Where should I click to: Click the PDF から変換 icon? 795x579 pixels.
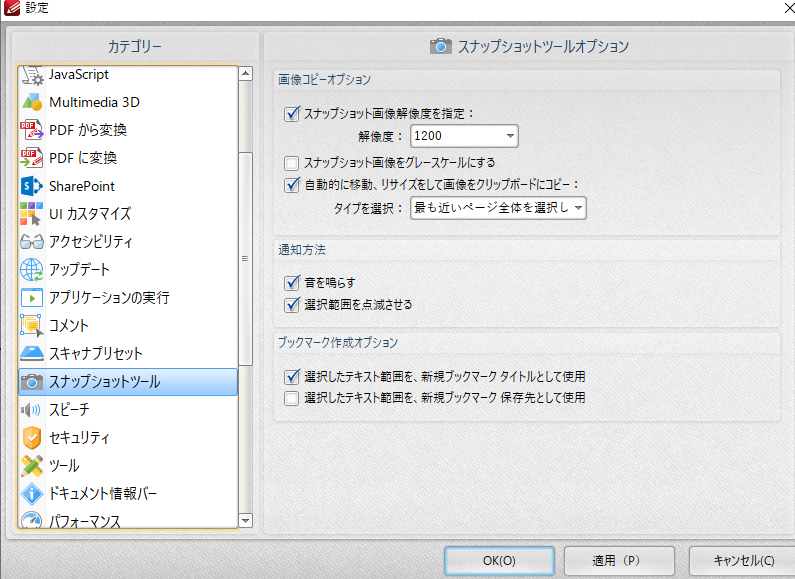(x=32, y=130)
